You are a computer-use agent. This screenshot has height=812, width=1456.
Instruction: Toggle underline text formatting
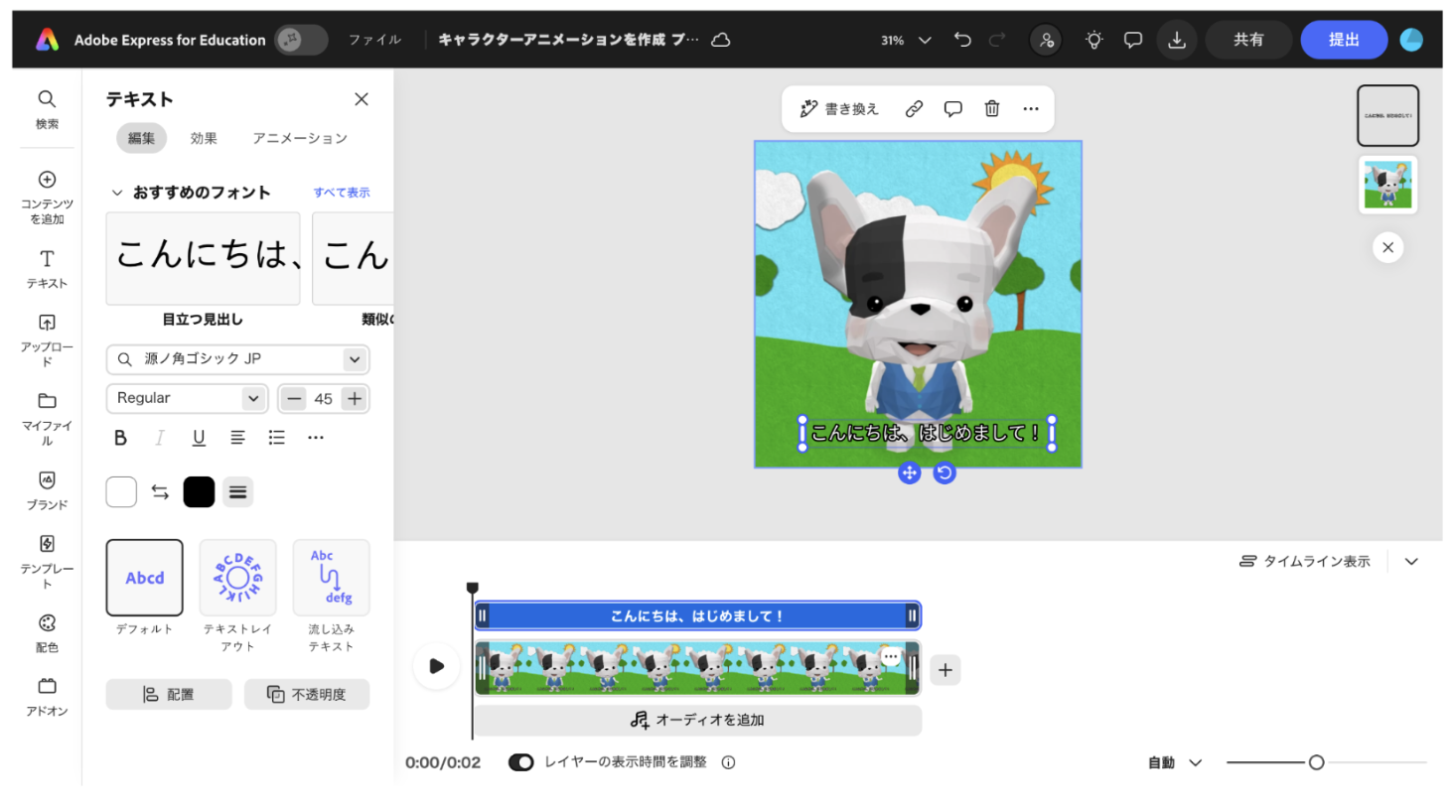pos(199,438)
